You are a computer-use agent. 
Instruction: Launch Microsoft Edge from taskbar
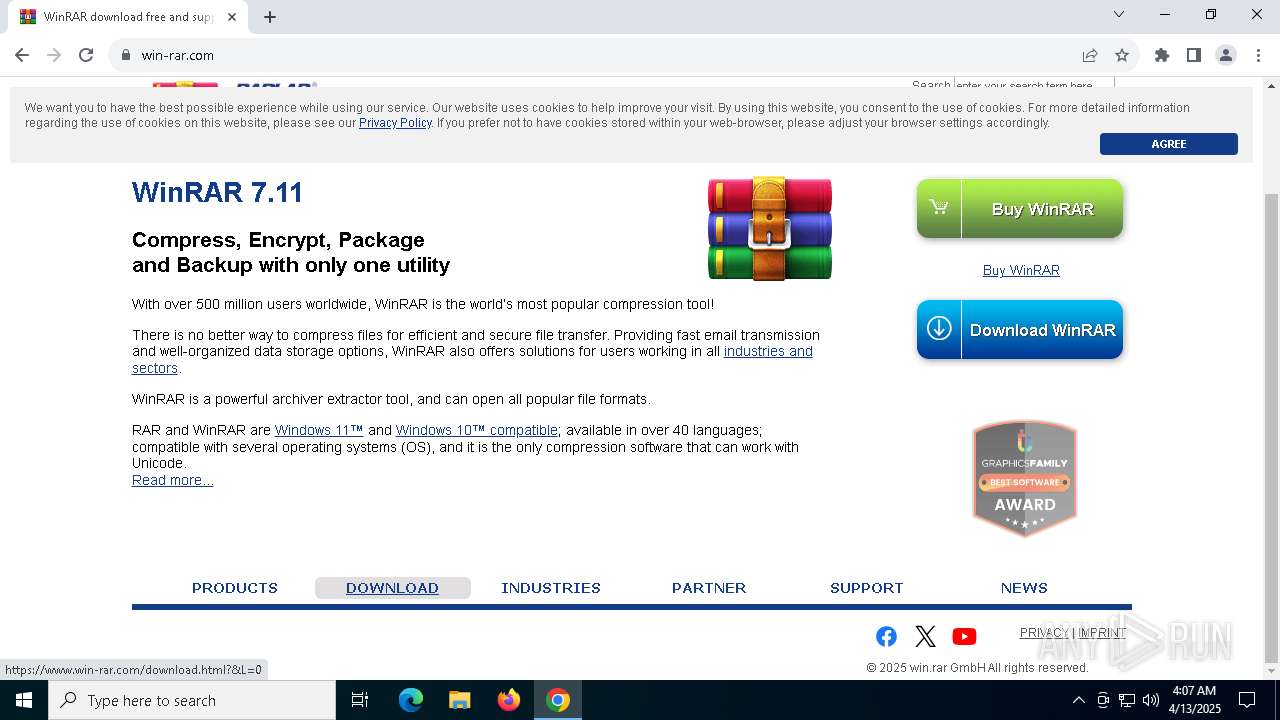pyautogui.click(x=411, y=700)
